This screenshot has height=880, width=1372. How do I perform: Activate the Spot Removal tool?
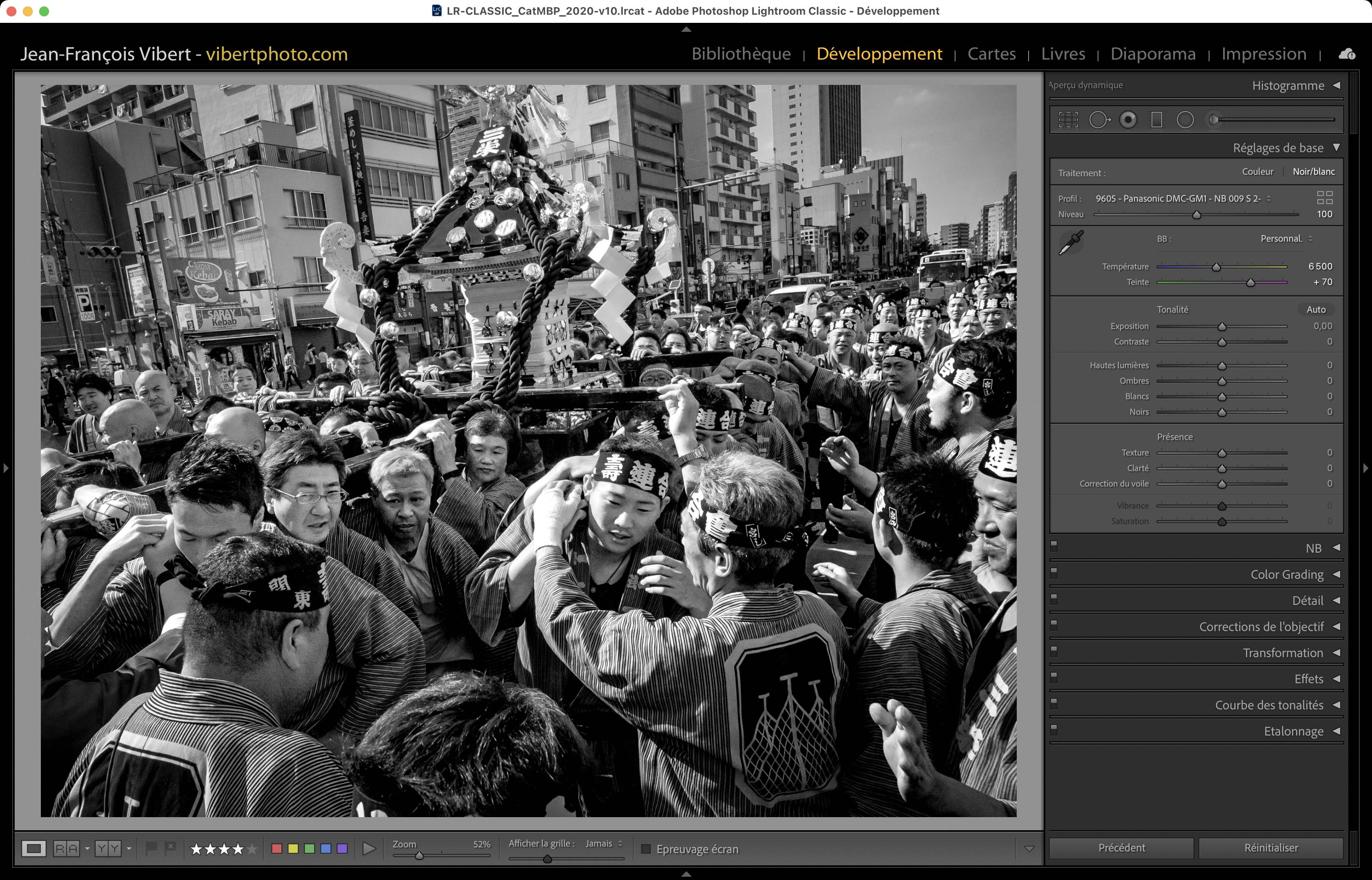(1098, 120)
